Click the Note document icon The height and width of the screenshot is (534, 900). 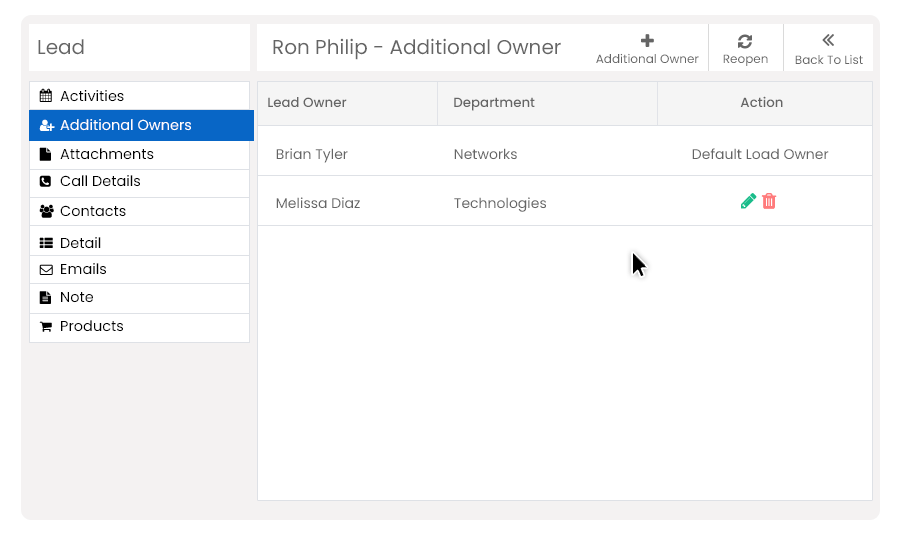45,297
